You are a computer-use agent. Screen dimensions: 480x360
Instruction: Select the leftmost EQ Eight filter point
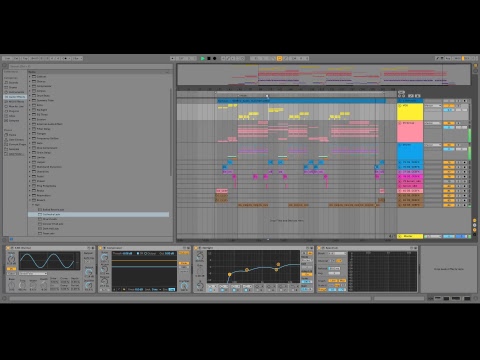pos(229,274)
